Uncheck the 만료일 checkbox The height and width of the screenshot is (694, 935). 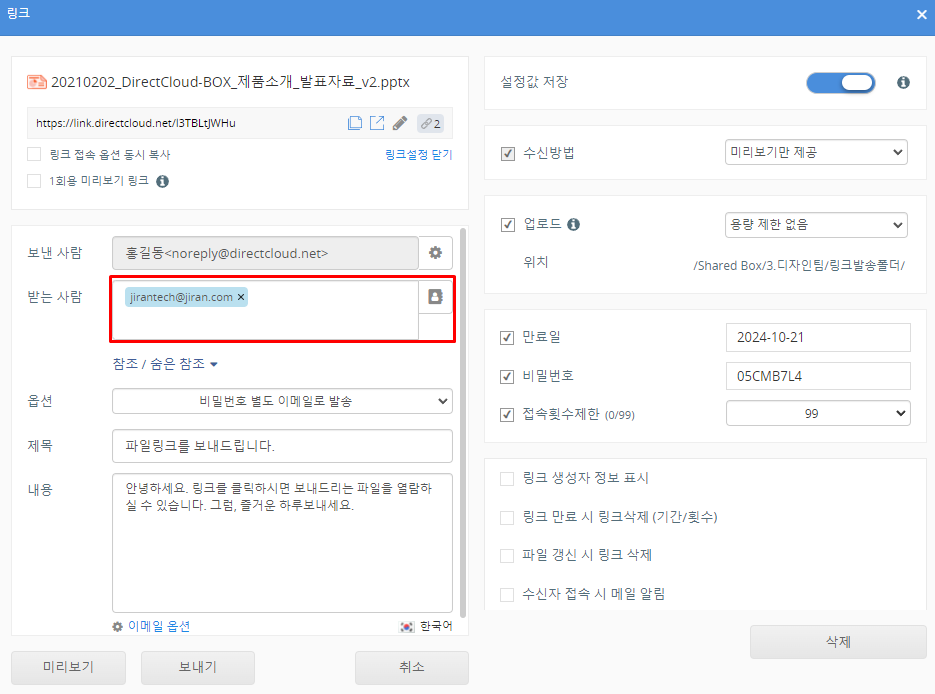pyautogui.click(x=507, y=338)
